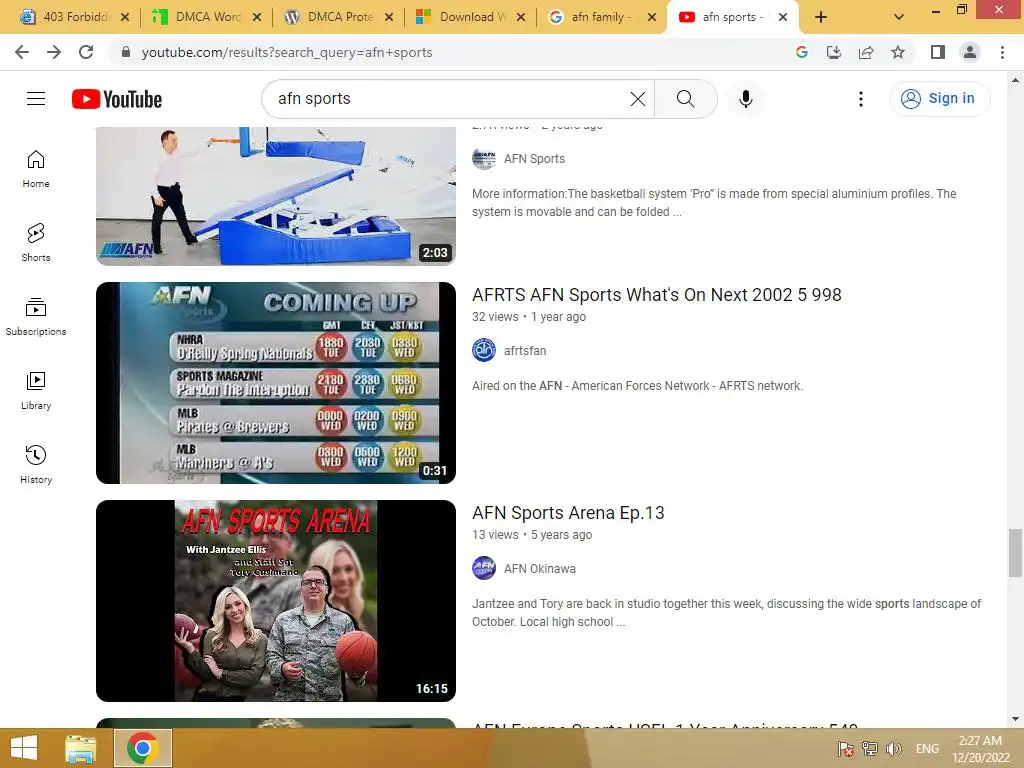Start voice search with microphone icon
Viewport: 1024px width, 768px height.
pyautogui.click(x=746, y=99)
